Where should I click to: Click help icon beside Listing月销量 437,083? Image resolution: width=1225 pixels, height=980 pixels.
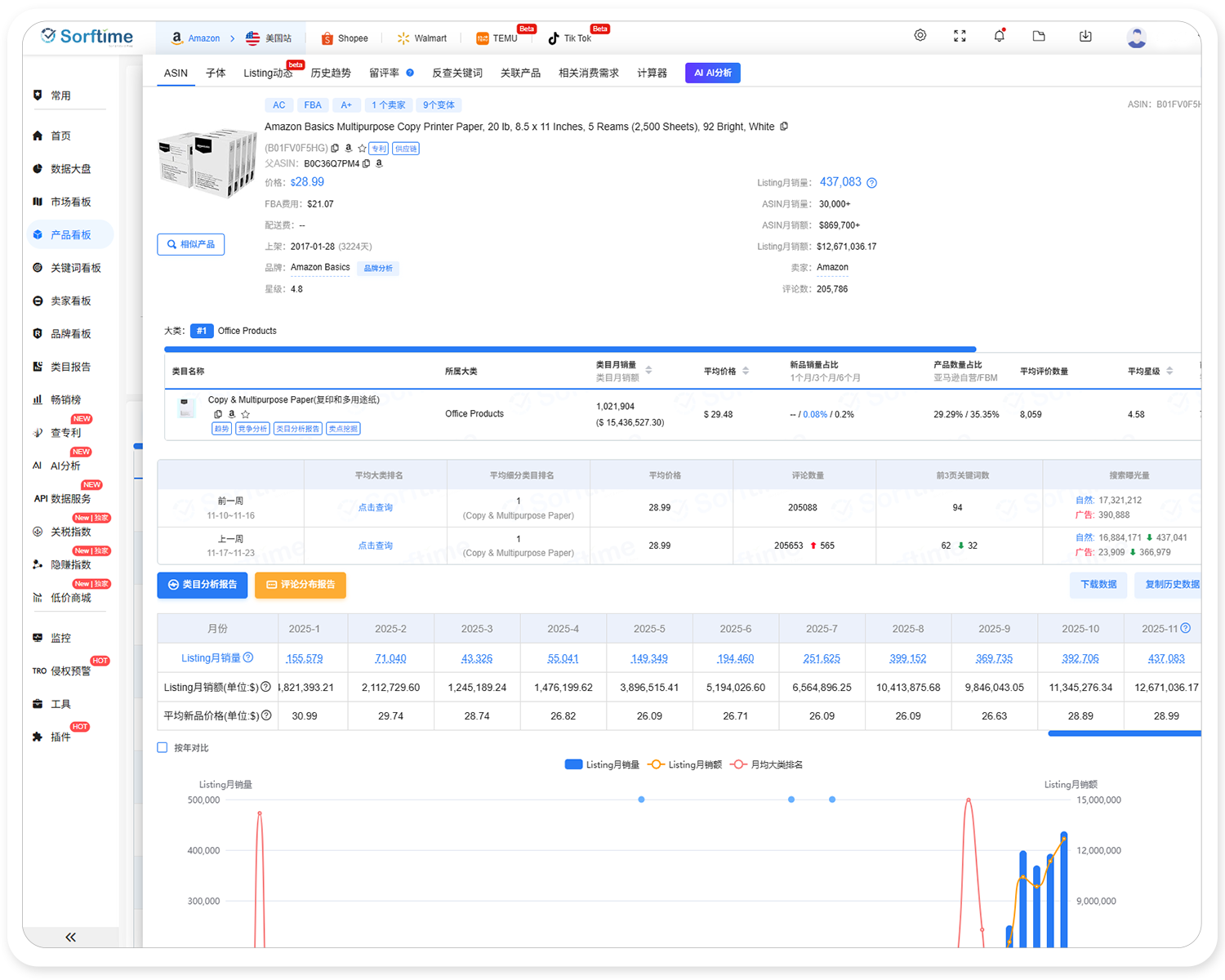(x=871, y=183)
